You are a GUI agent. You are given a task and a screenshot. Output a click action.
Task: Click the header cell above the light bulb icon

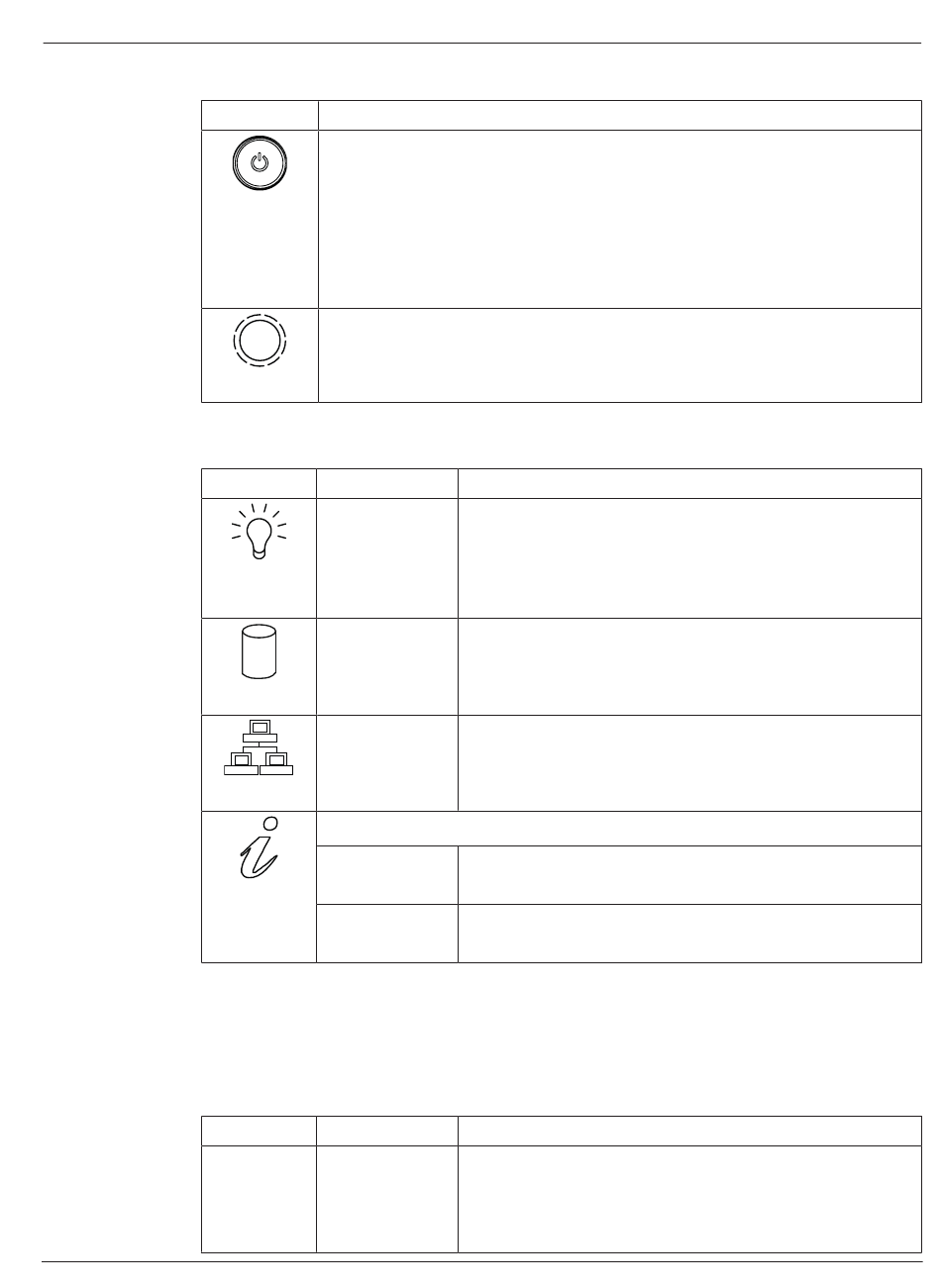259,483
